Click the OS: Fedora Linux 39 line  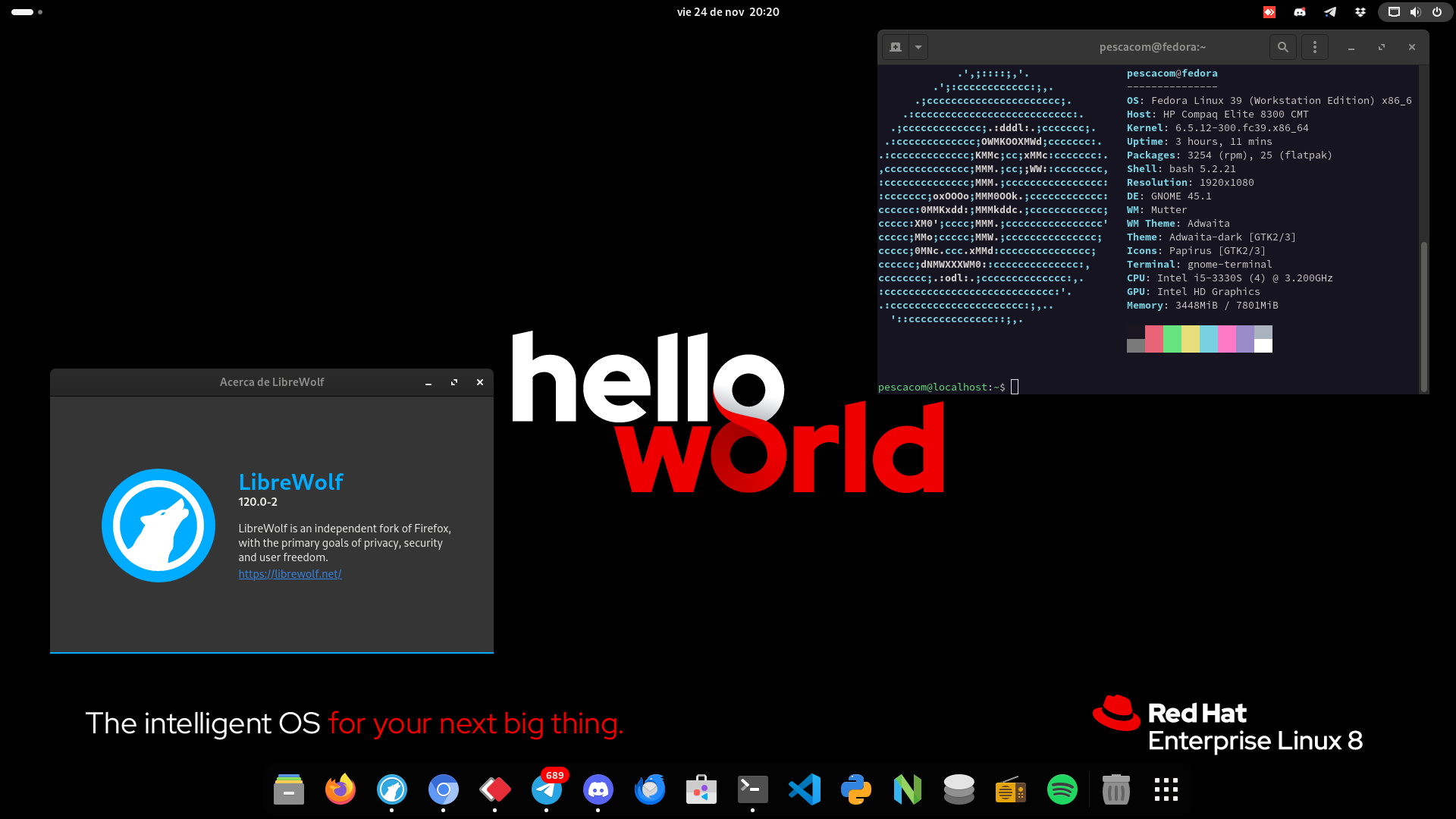coord(1269,101)
